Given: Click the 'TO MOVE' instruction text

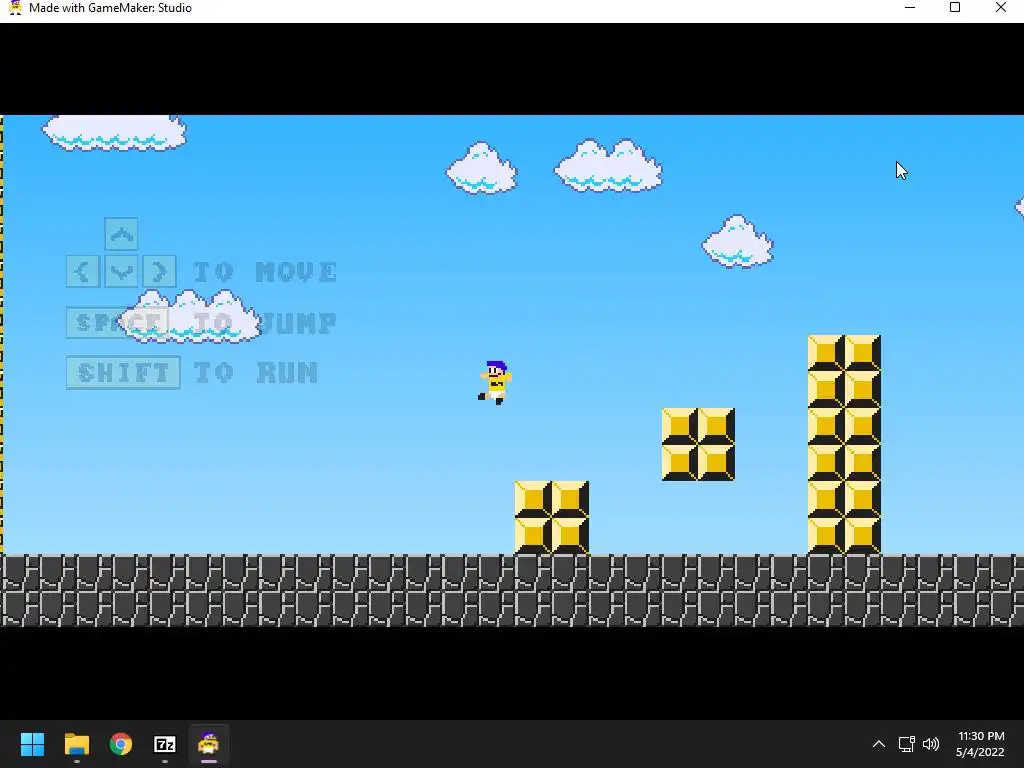Looking at the screenshot, I should 265,272.
